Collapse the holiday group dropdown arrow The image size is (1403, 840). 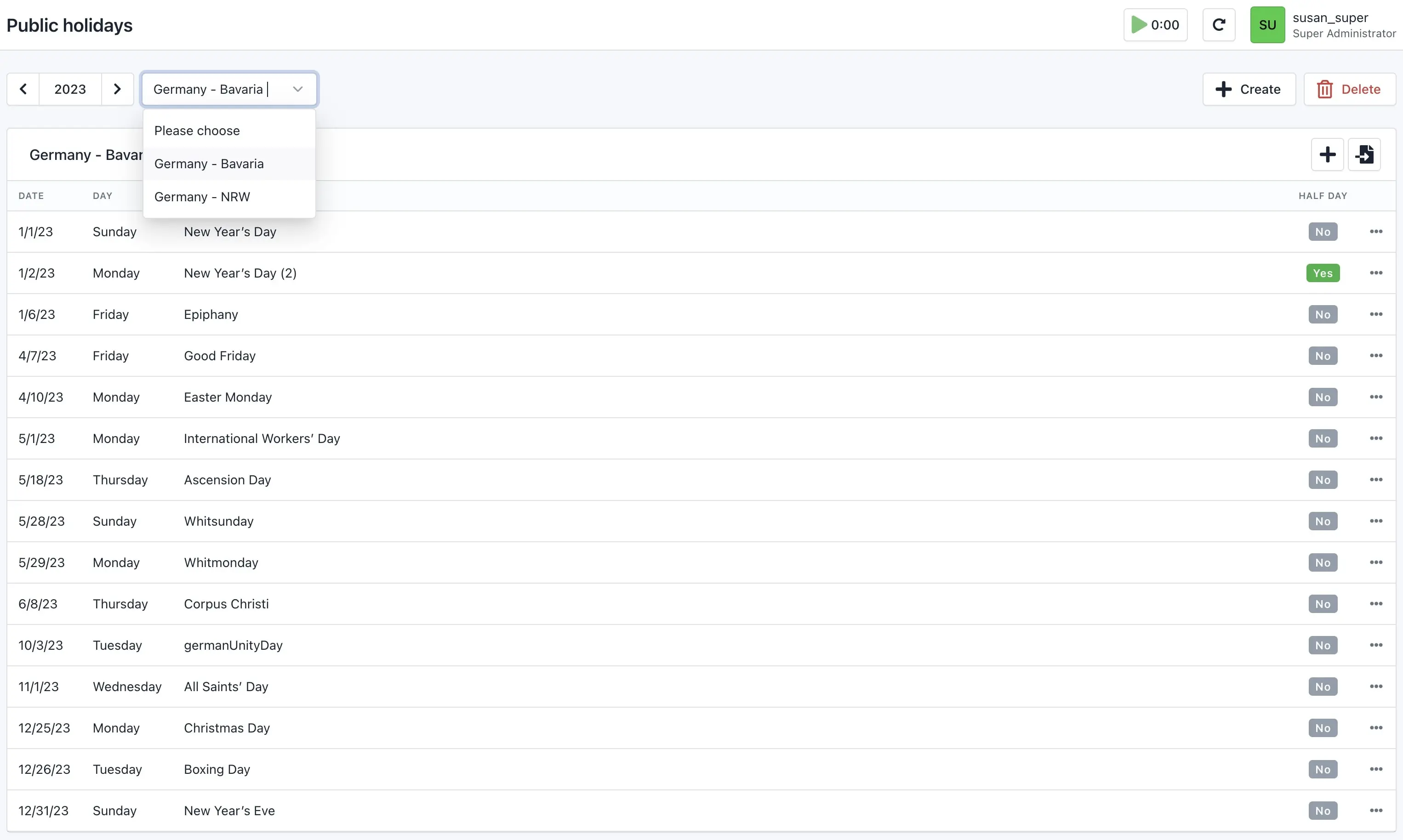click(x=298, y=90)
